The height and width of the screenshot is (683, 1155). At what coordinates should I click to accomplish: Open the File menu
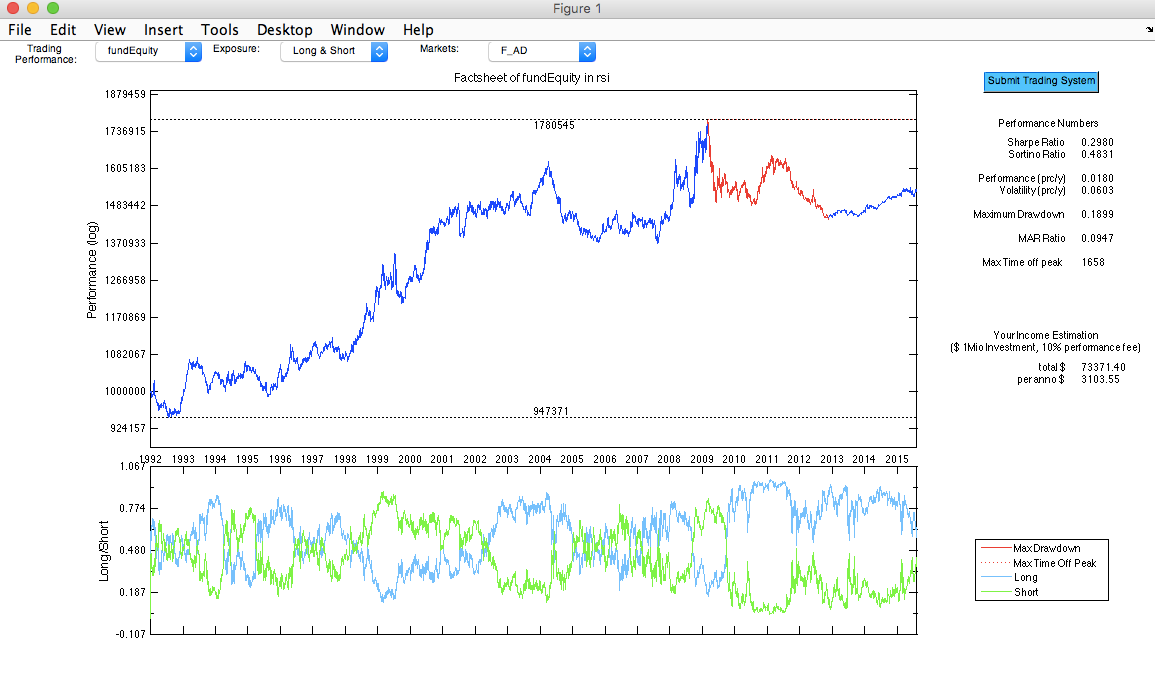click(19, 29)
